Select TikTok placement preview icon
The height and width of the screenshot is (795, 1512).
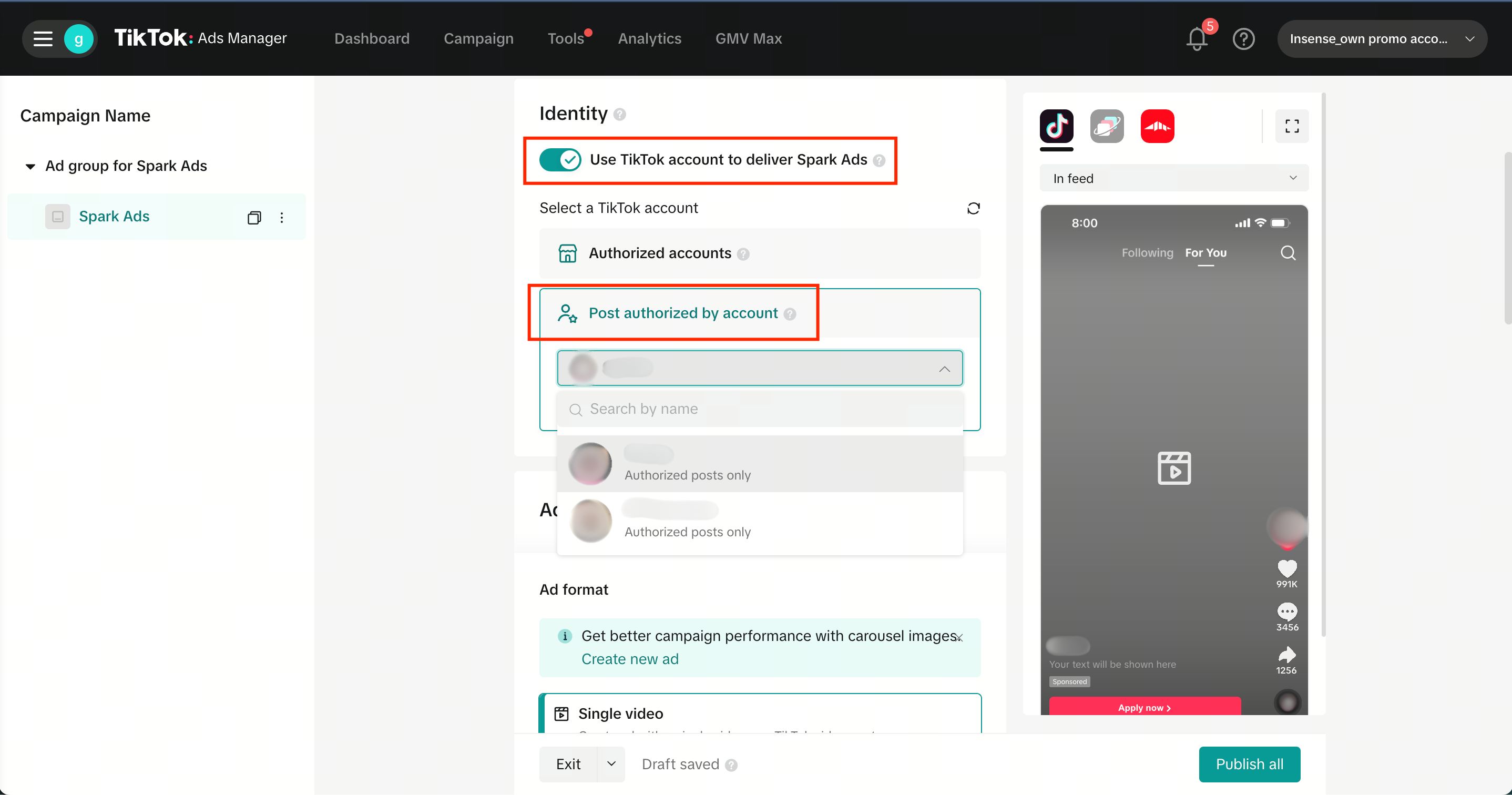pyautogui.click(x=1057, y=126)
